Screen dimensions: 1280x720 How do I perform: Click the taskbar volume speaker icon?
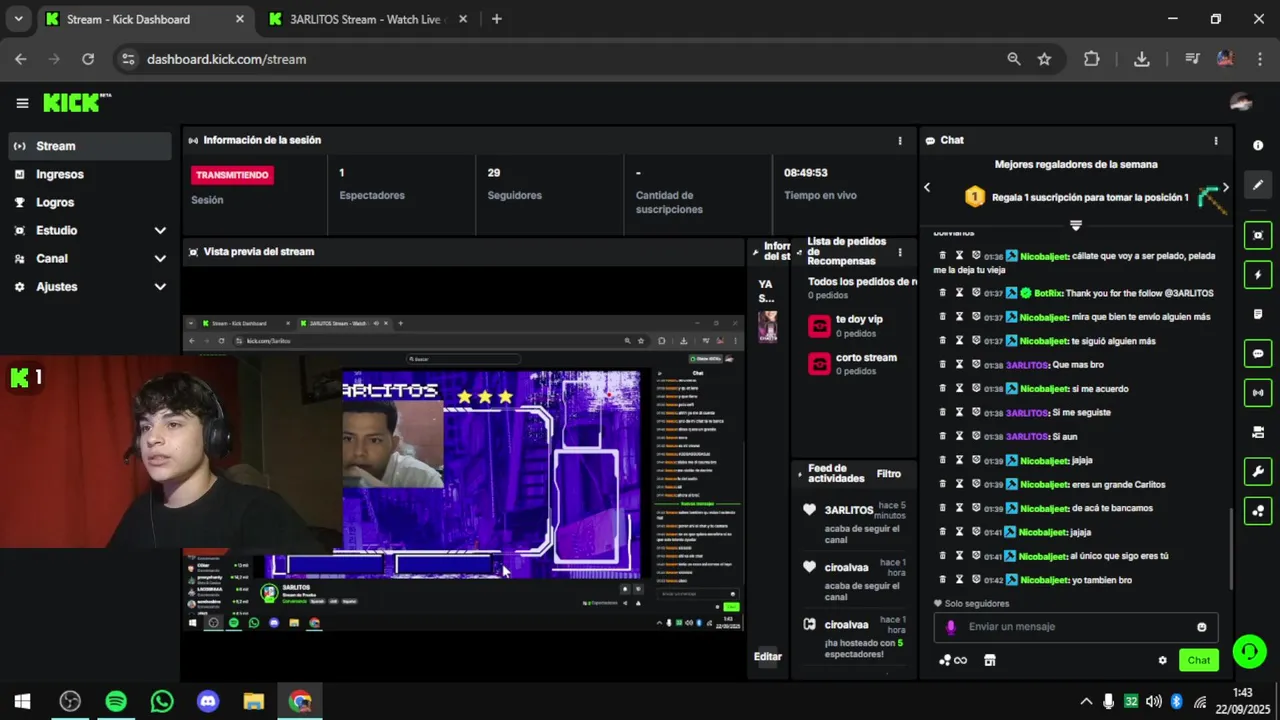click(x=1153, y=701)
